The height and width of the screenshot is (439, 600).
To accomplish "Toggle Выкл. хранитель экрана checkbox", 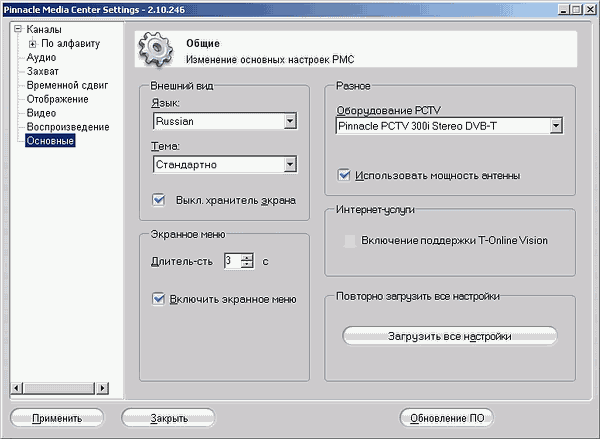I will pos(158,200).
